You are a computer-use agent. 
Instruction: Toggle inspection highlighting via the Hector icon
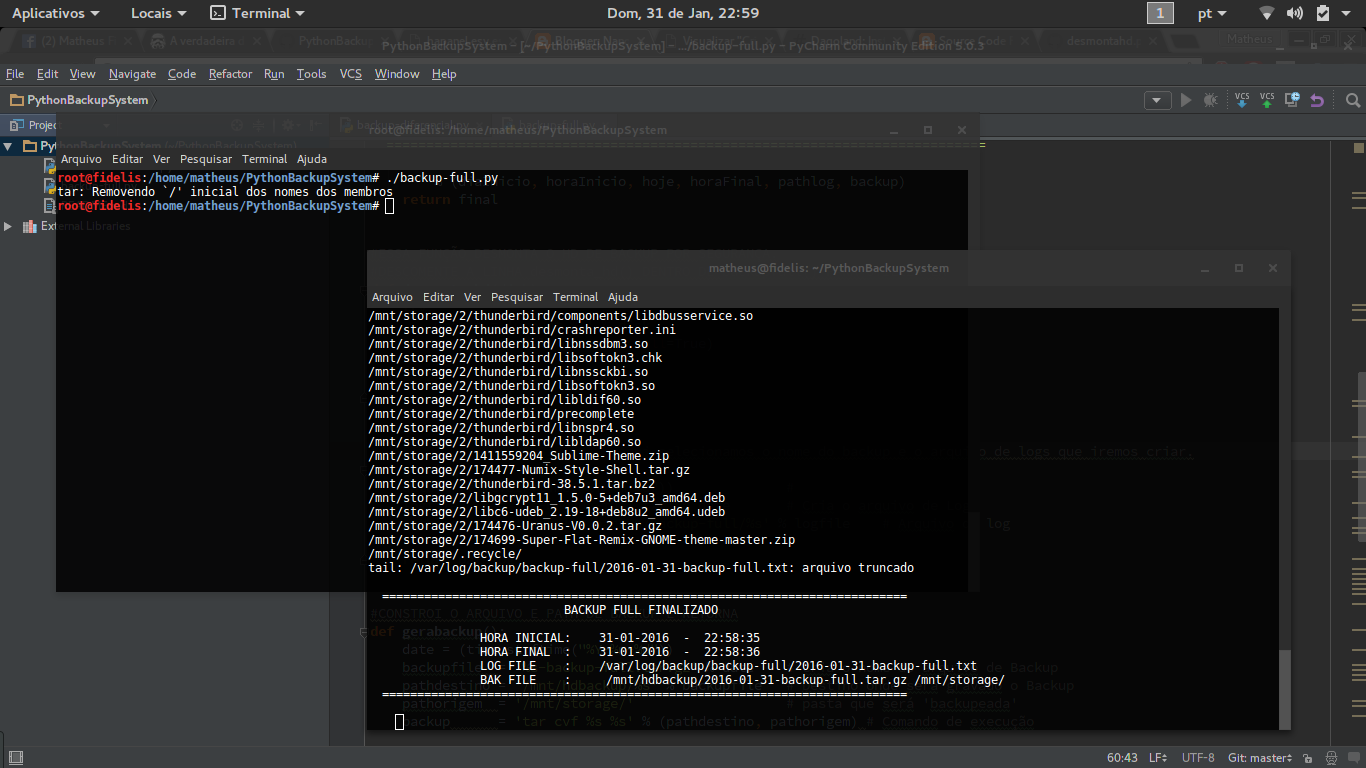click(1332, 757)
